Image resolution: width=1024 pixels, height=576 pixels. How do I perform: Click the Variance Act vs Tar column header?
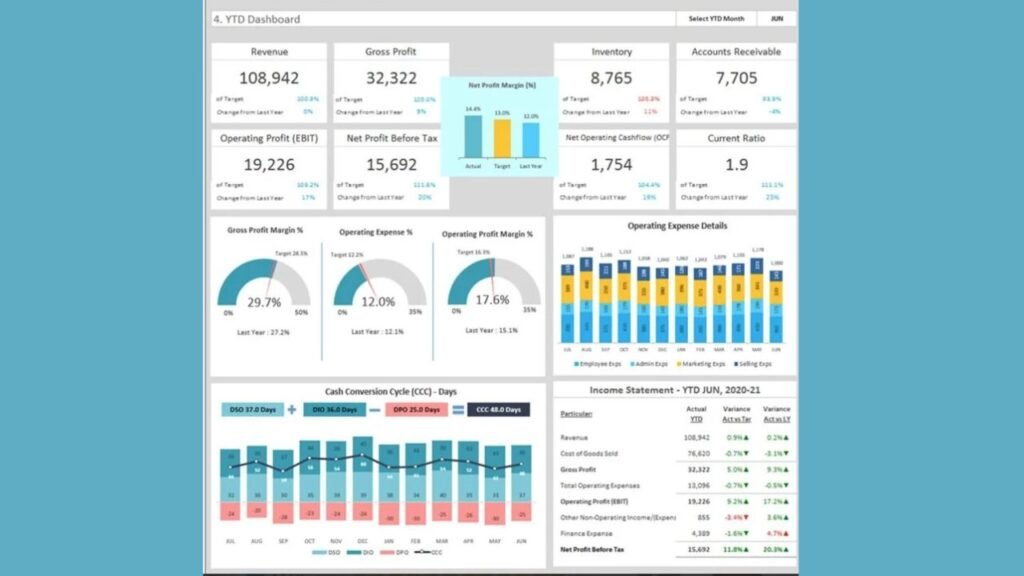point(737,414)
